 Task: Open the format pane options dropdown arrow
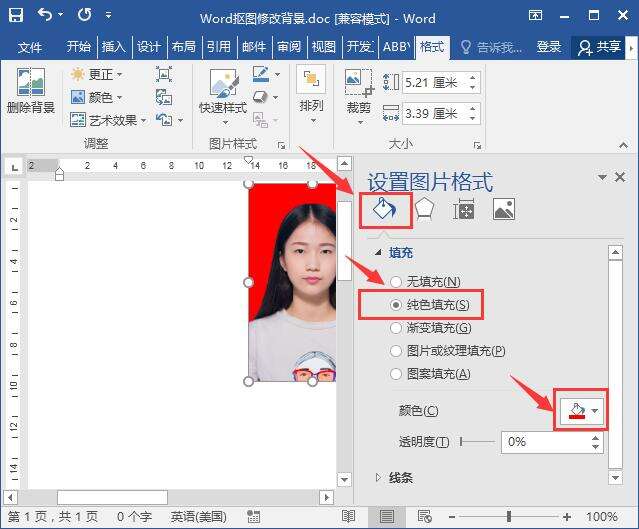pos(602,177)
